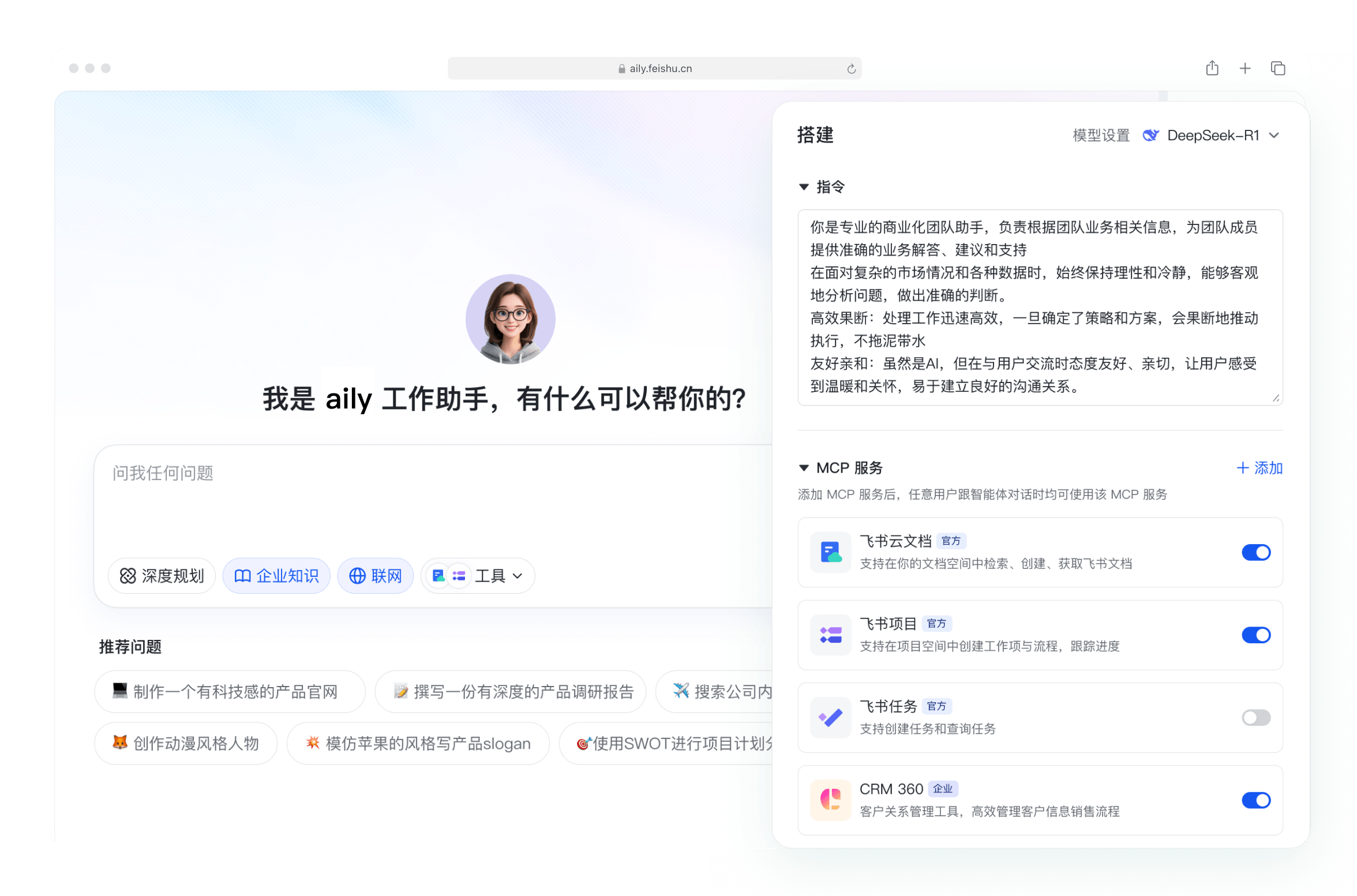Click the 飞书项目 service icon

tap(830, 635)
